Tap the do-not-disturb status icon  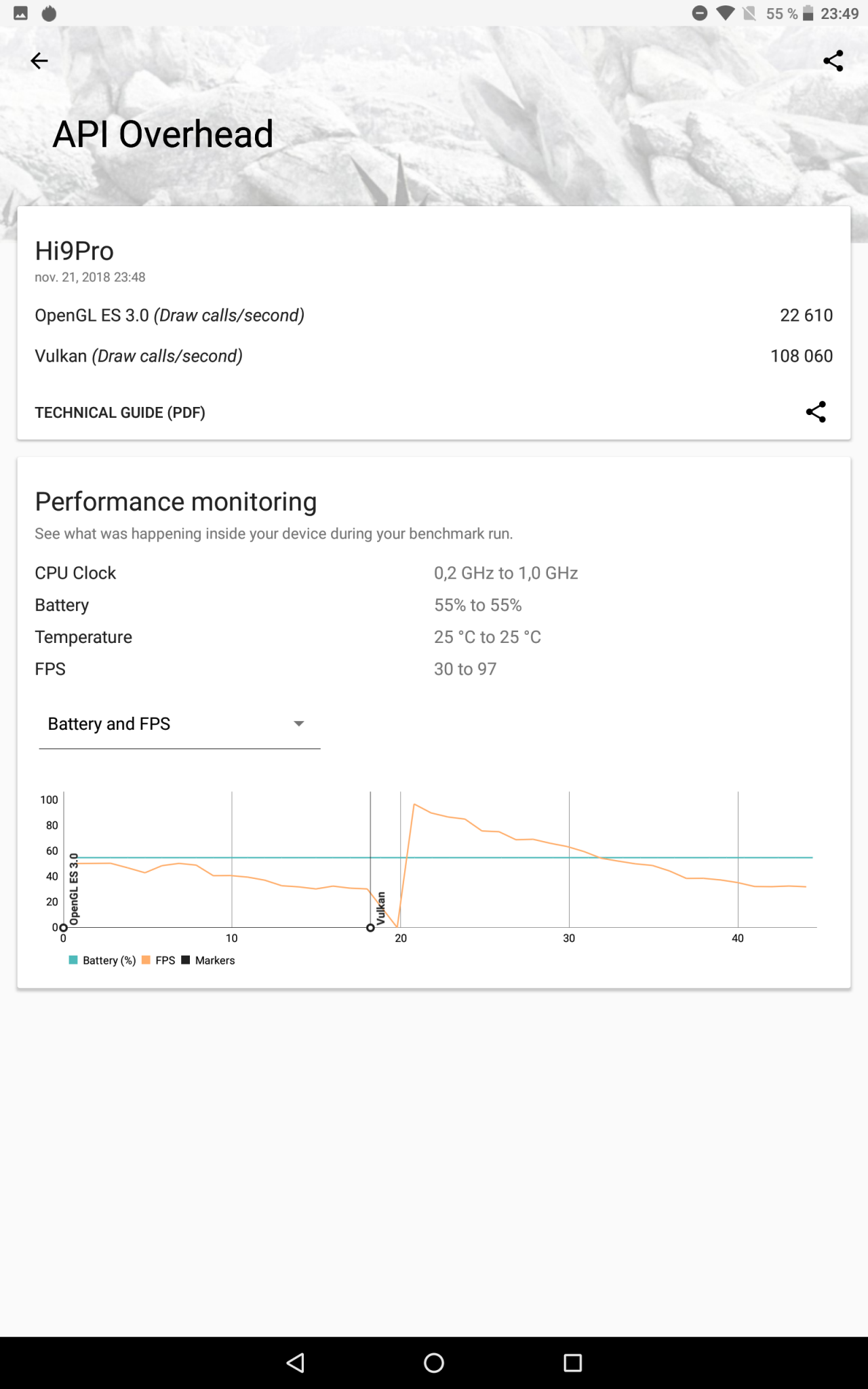(700, 14)
